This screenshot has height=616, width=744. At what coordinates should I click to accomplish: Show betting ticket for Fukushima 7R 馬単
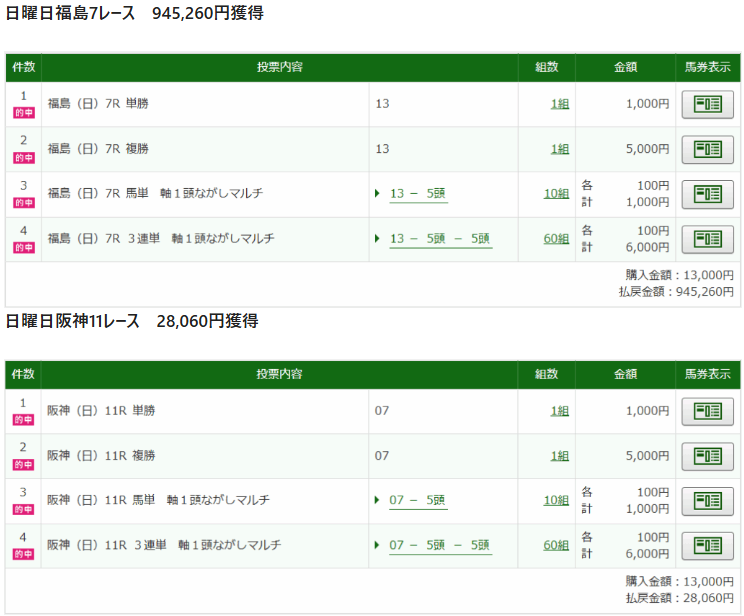click(x=707, y=194)
